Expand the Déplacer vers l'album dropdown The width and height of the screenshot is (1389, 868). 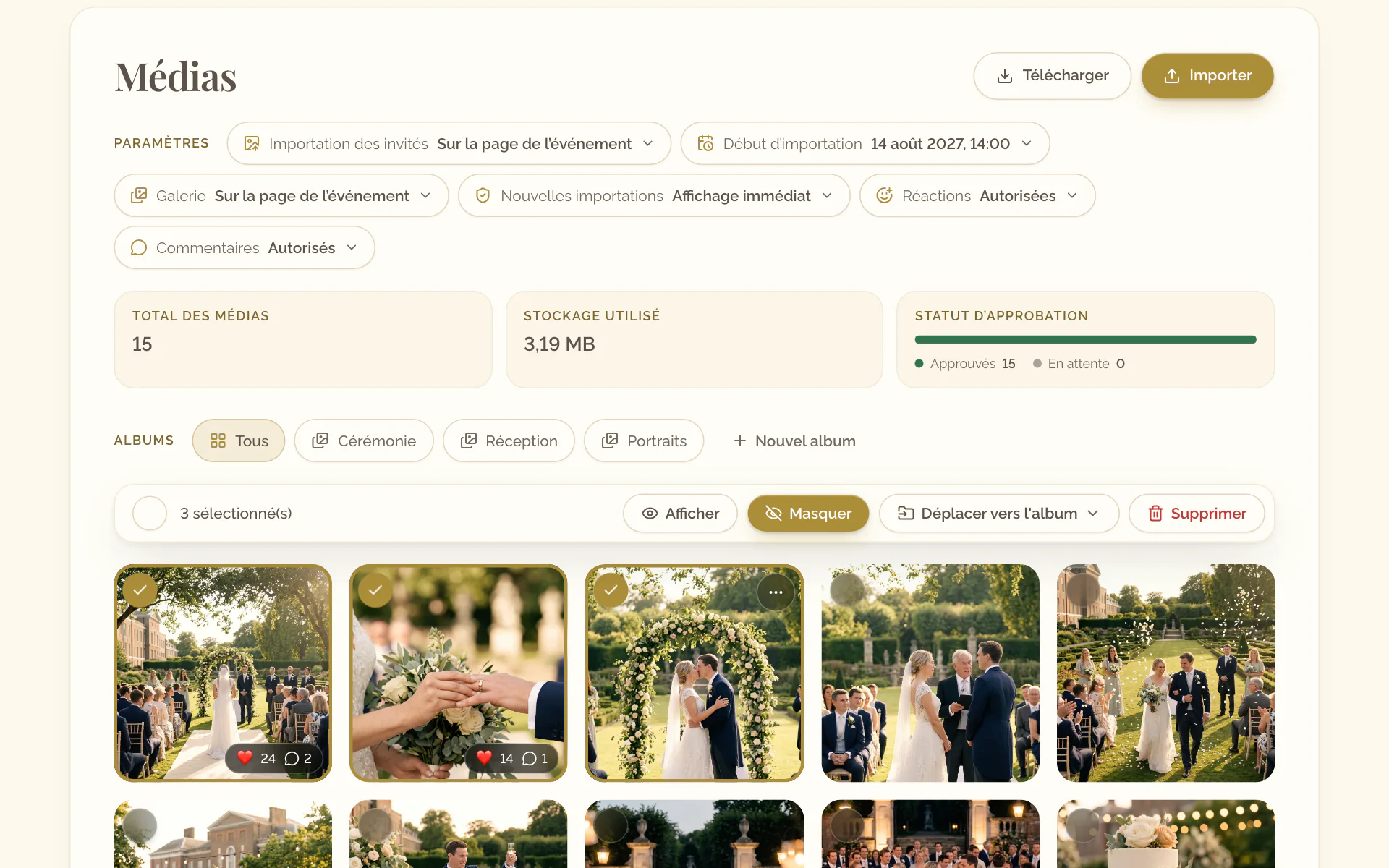(x=999, y=513)
